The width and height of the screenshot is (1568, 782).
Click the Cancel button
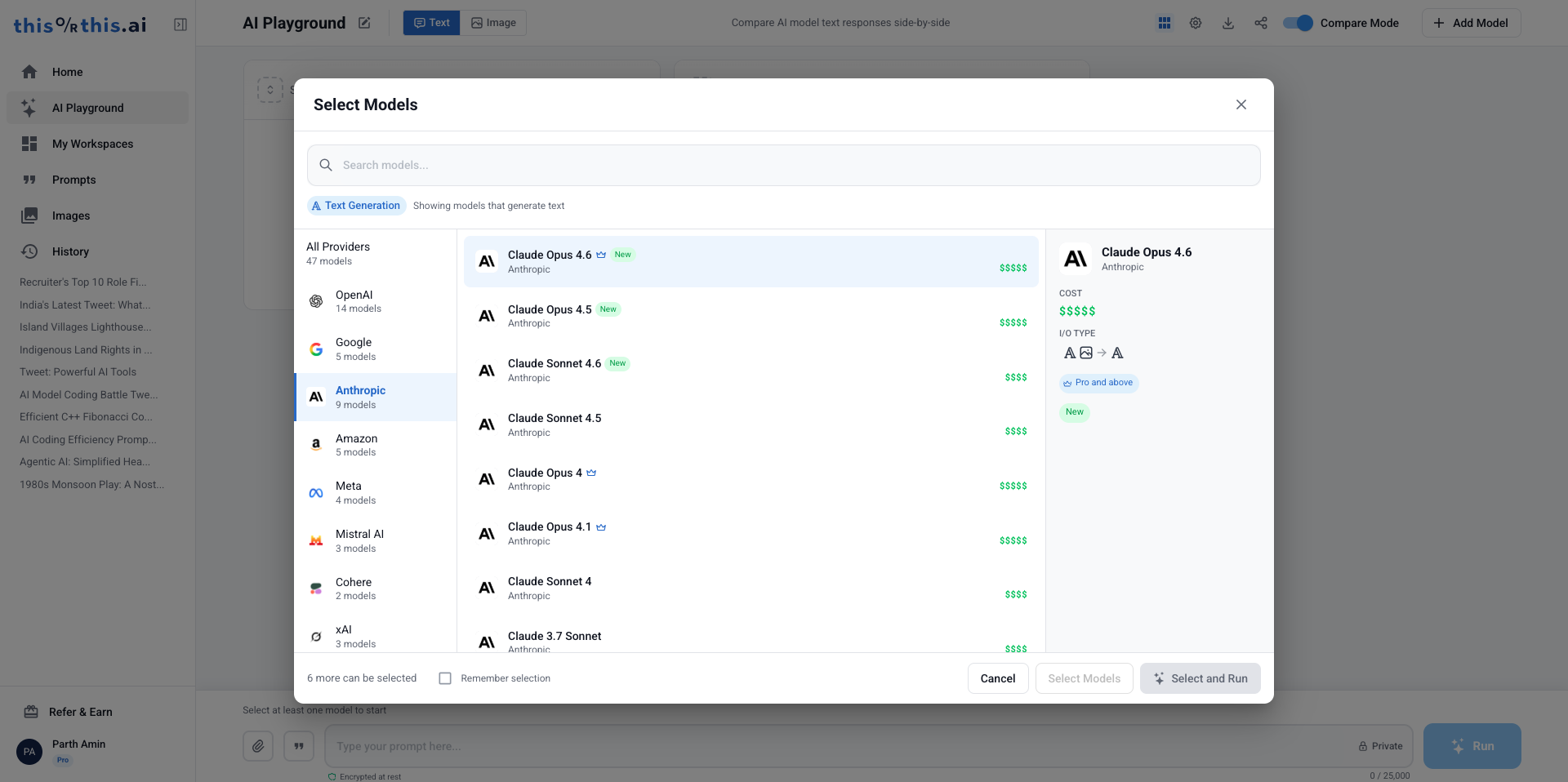point(998,678)
